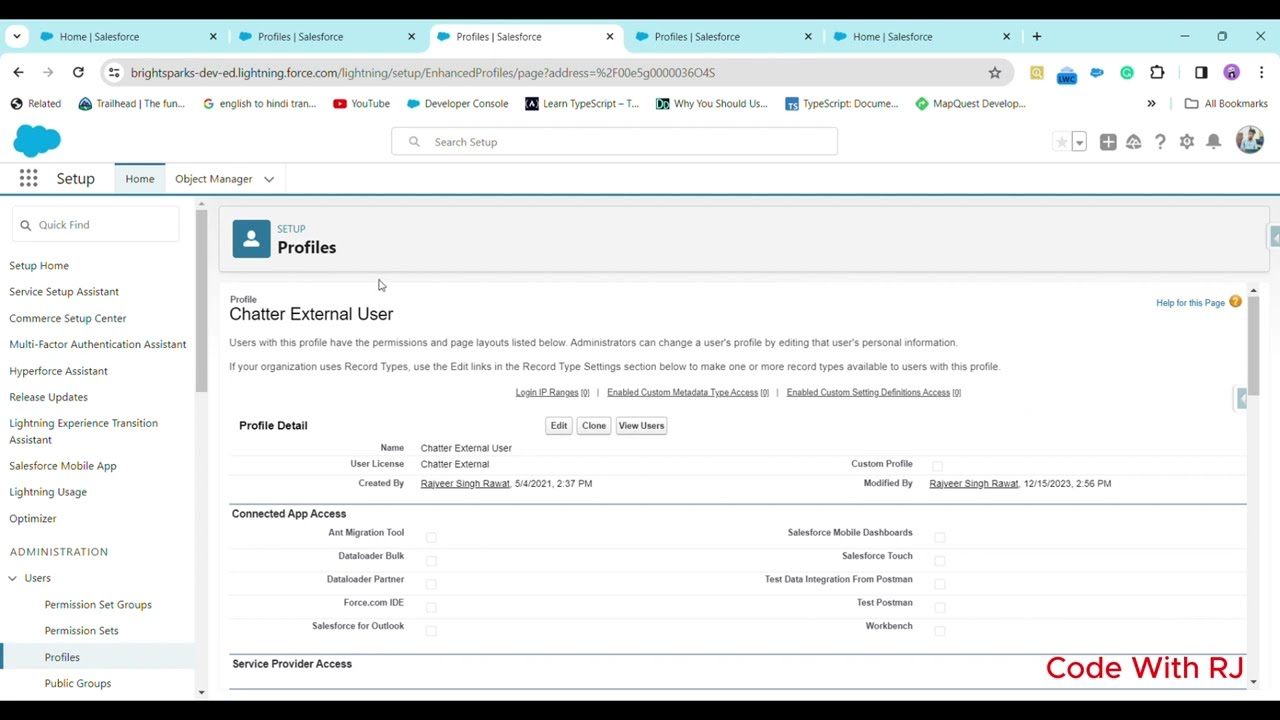Toggle the Dataloader Bulk checkbox

pos(431,560)
